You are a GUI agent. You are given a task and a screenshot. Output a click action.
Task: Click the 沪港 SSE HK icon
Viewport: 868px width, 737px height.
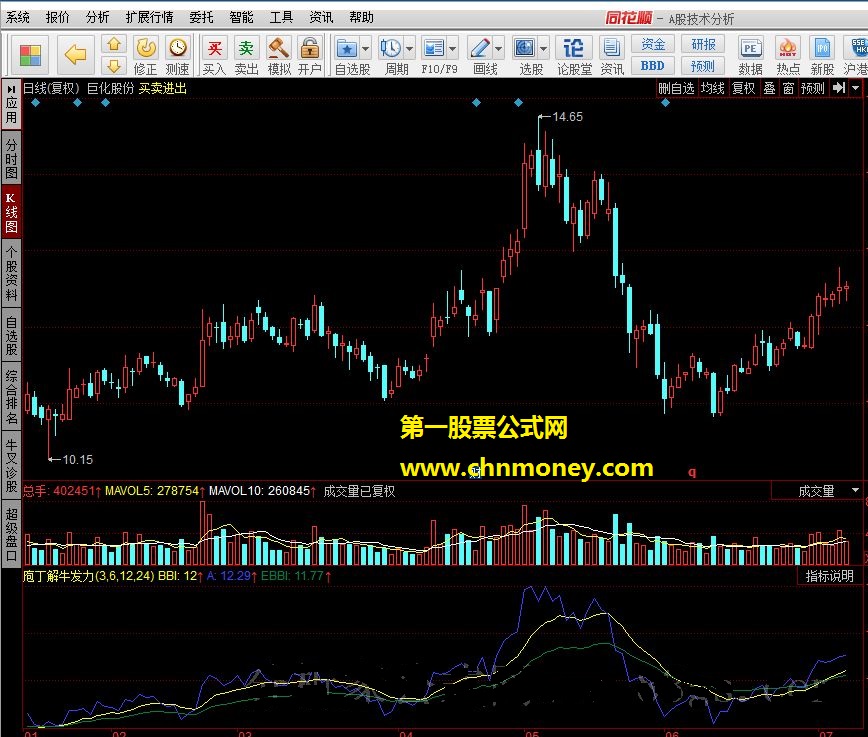856,48
